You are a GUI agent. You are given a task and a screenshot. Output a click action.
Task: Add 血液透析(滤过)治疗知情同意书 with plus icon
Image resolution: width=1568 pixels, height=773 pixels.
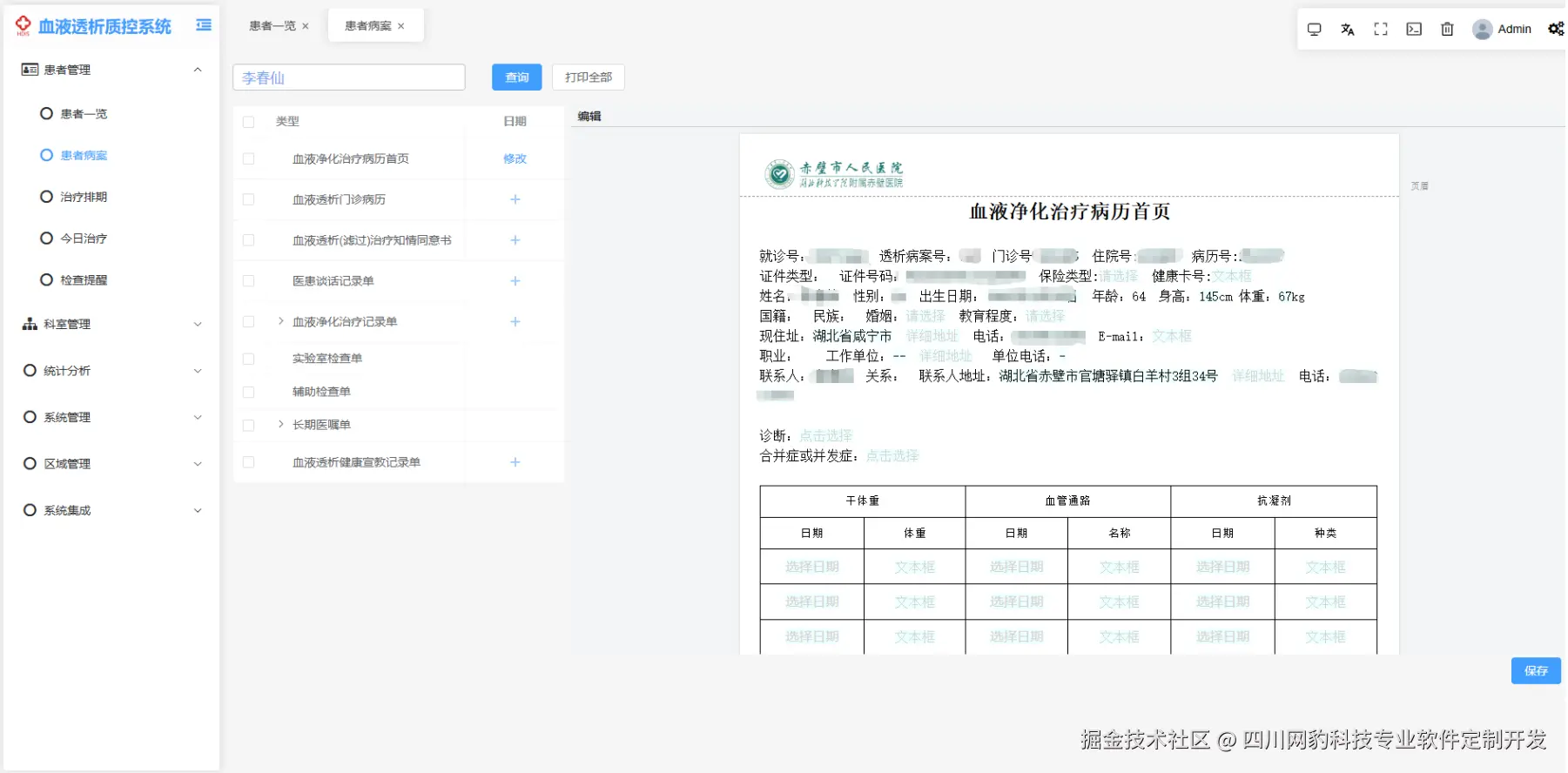515,240
